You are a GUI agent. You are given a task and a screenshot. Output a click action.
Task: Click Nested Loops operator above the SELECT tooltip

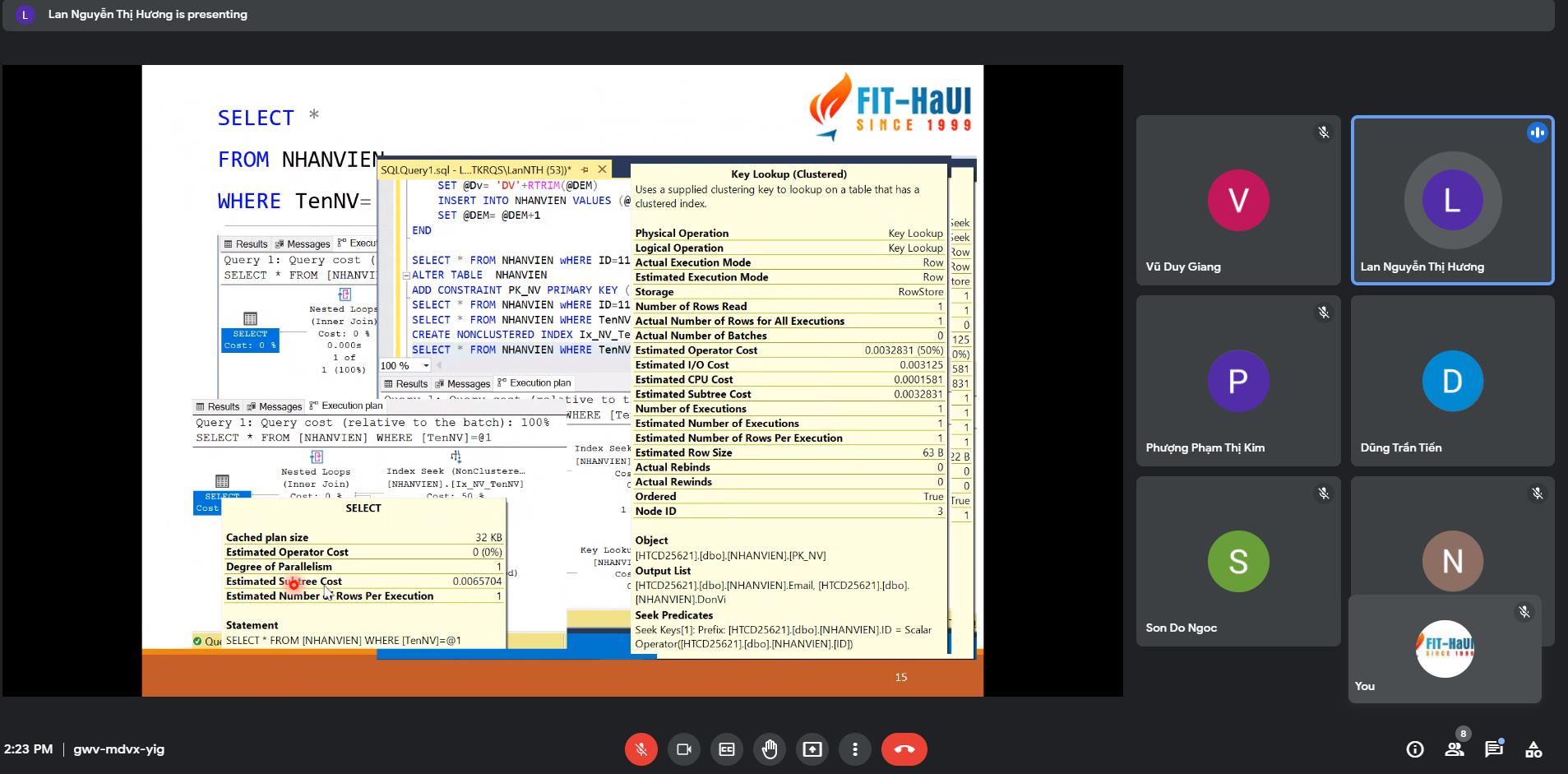pyautogui.click(x=316, y=475)
